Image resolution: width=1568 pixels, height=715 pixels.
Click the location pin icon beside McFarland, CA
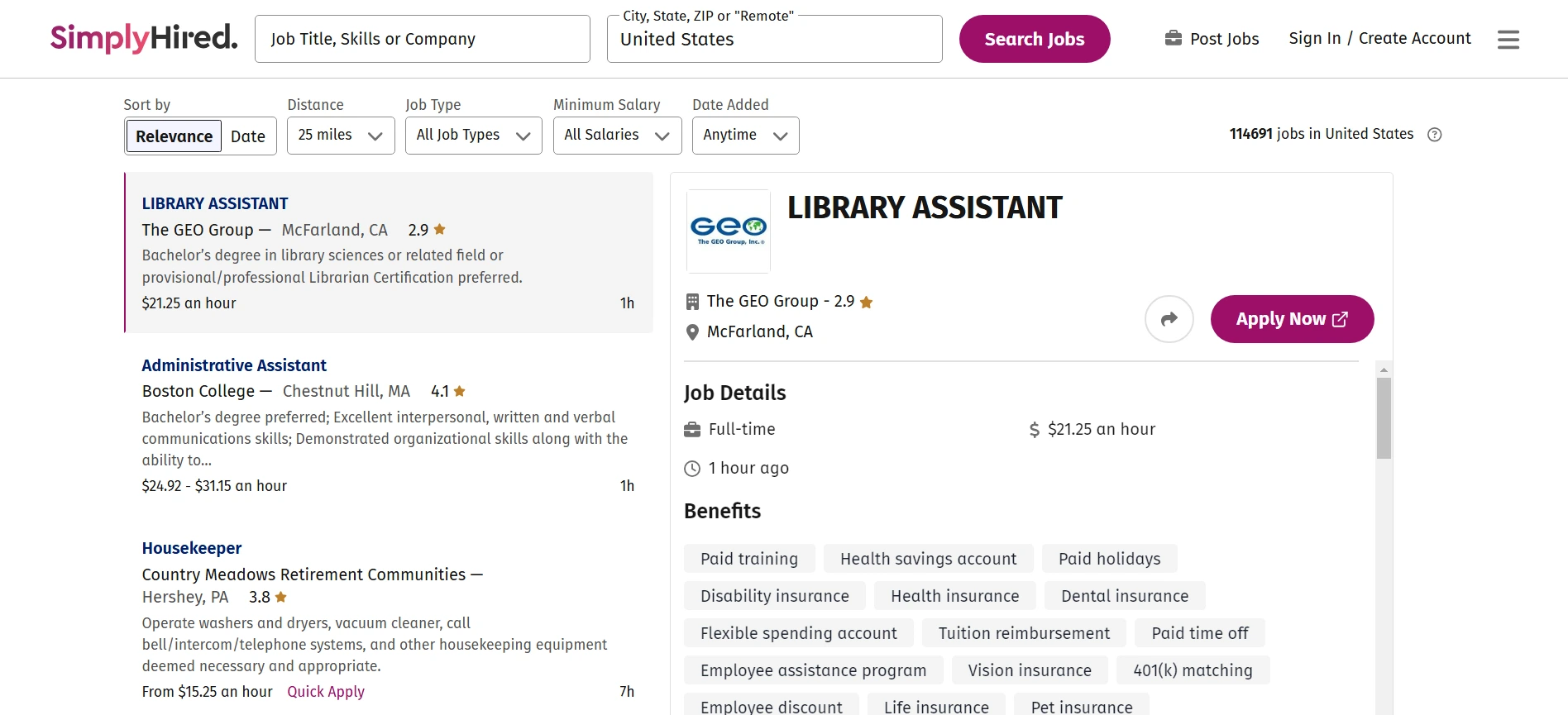(692, 331)
